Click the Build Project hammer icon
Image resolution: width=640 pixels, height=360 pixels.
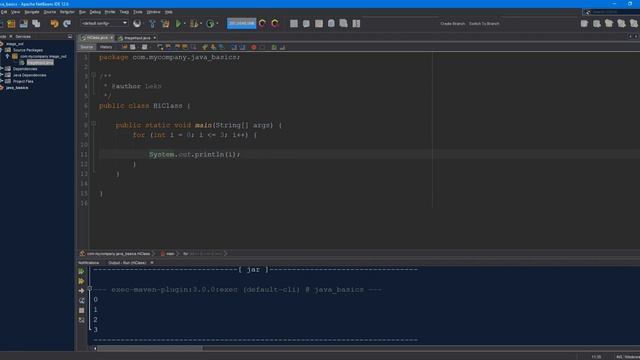[152, 24]
